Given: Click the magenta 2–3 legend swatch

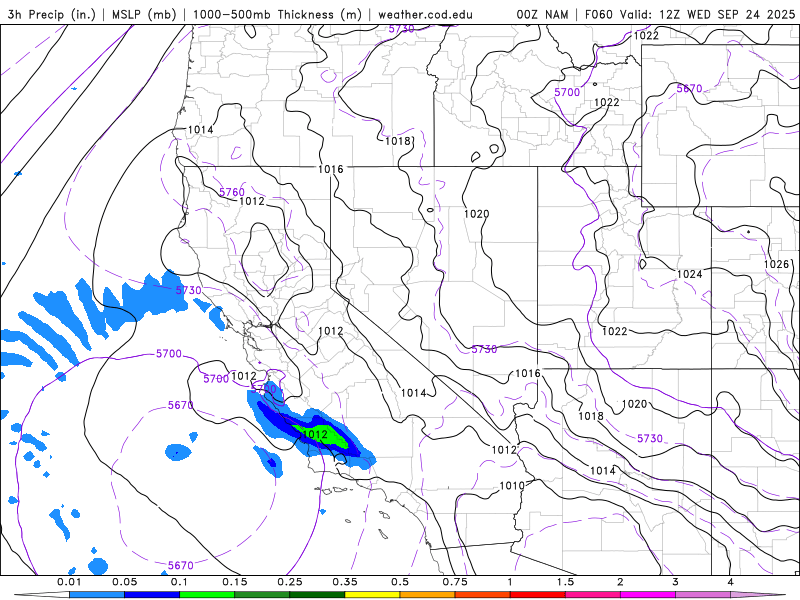Looking at the screenshot, I should coord(648,595).
